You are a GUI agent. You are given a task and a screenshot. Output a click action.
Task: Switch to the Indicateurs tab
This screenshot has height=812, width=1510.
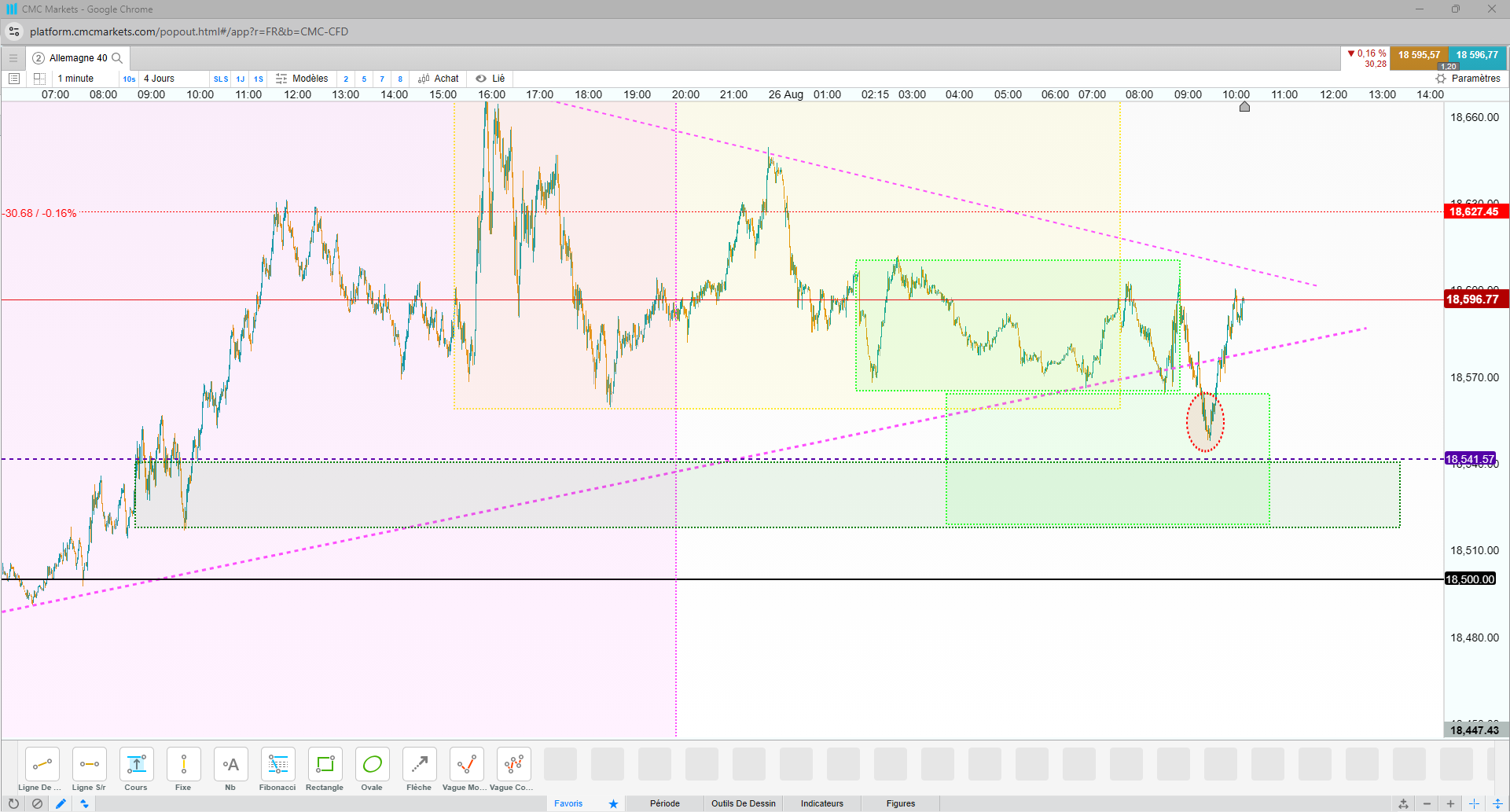click(x=822, y=803)
